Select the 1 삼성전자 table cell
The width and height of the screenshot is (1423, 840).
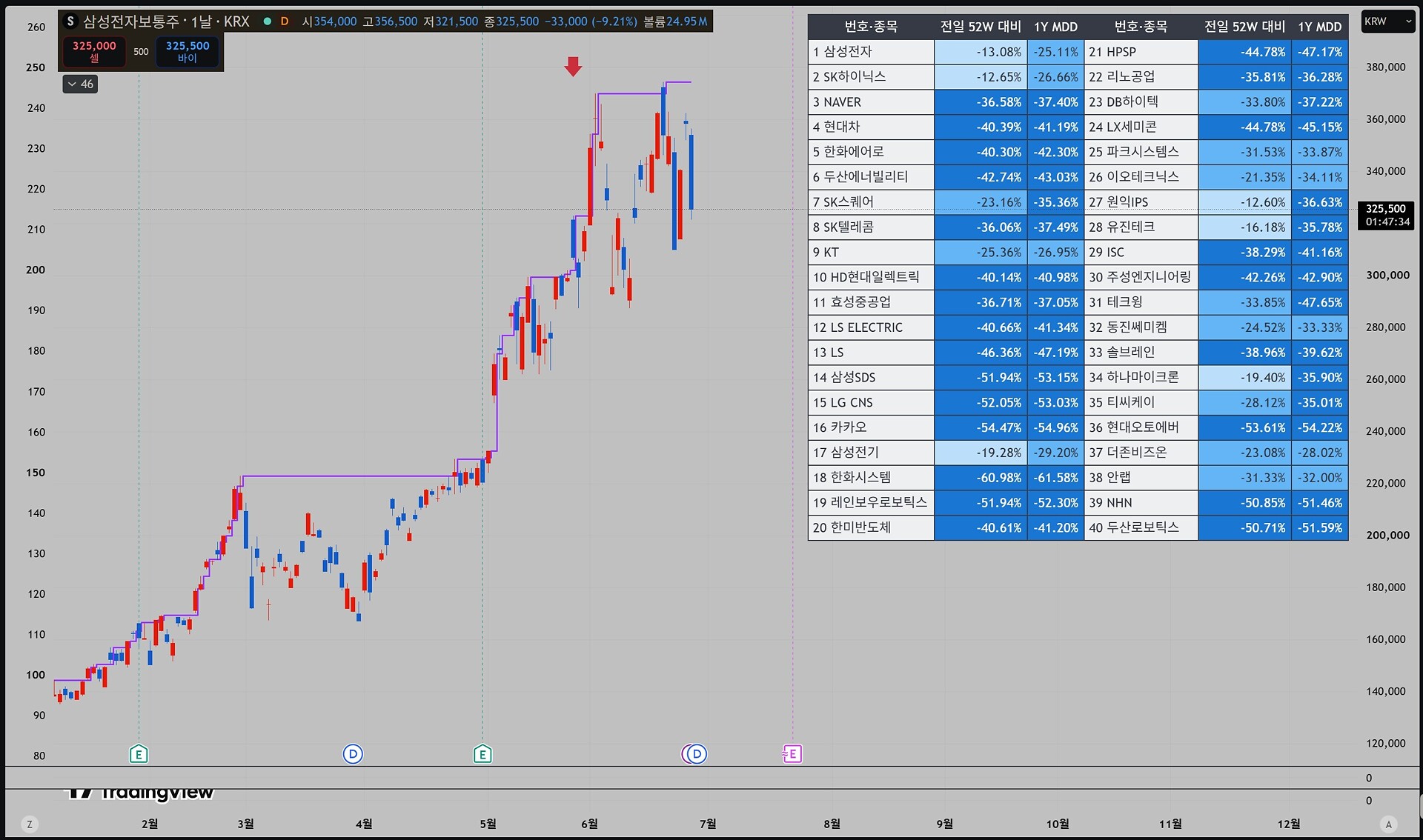pos(871,52)
